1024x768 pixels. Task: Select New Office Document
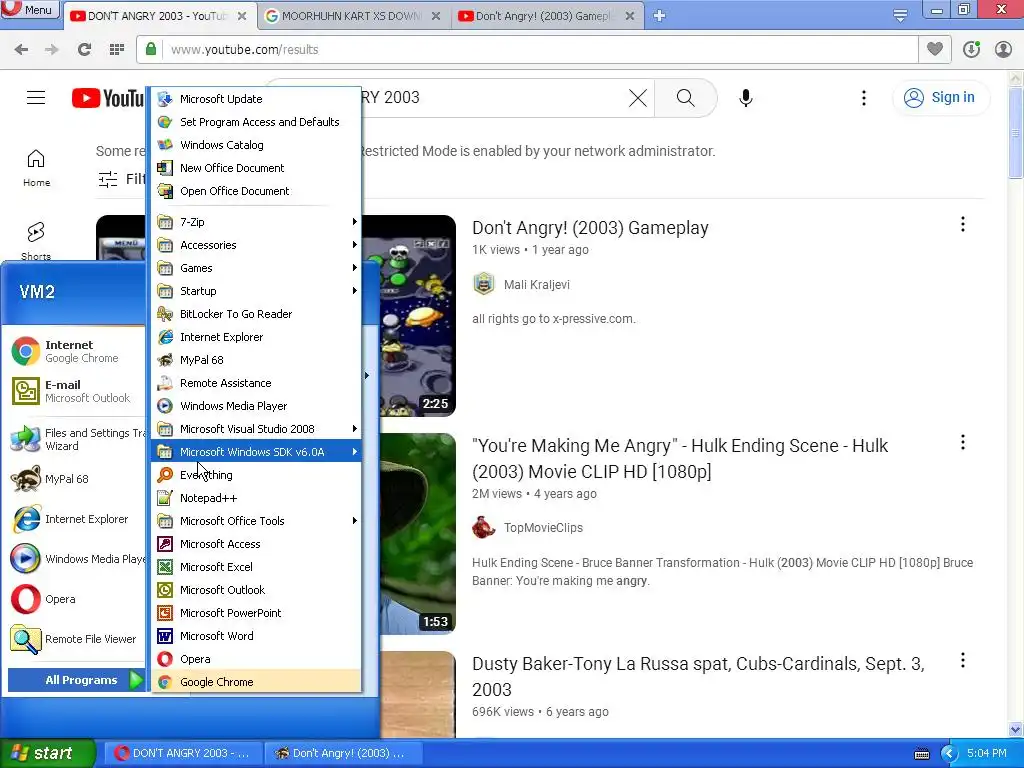point(256,168)
